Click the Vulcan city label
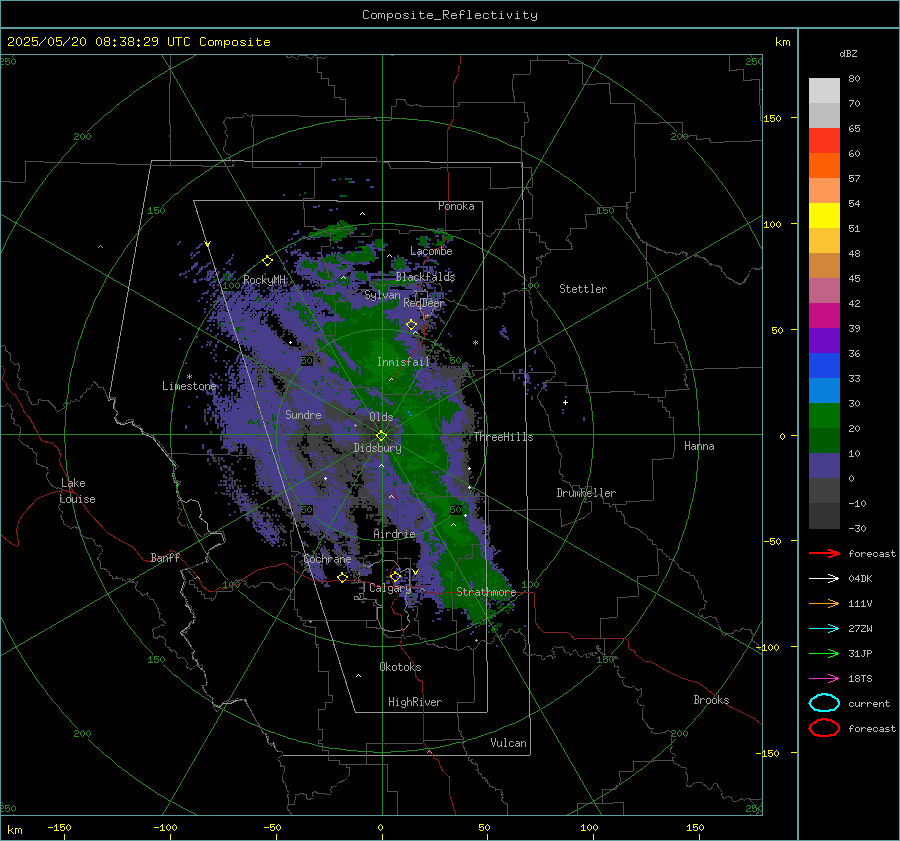This screenshot has width=900, height=841. coord(509,743)
